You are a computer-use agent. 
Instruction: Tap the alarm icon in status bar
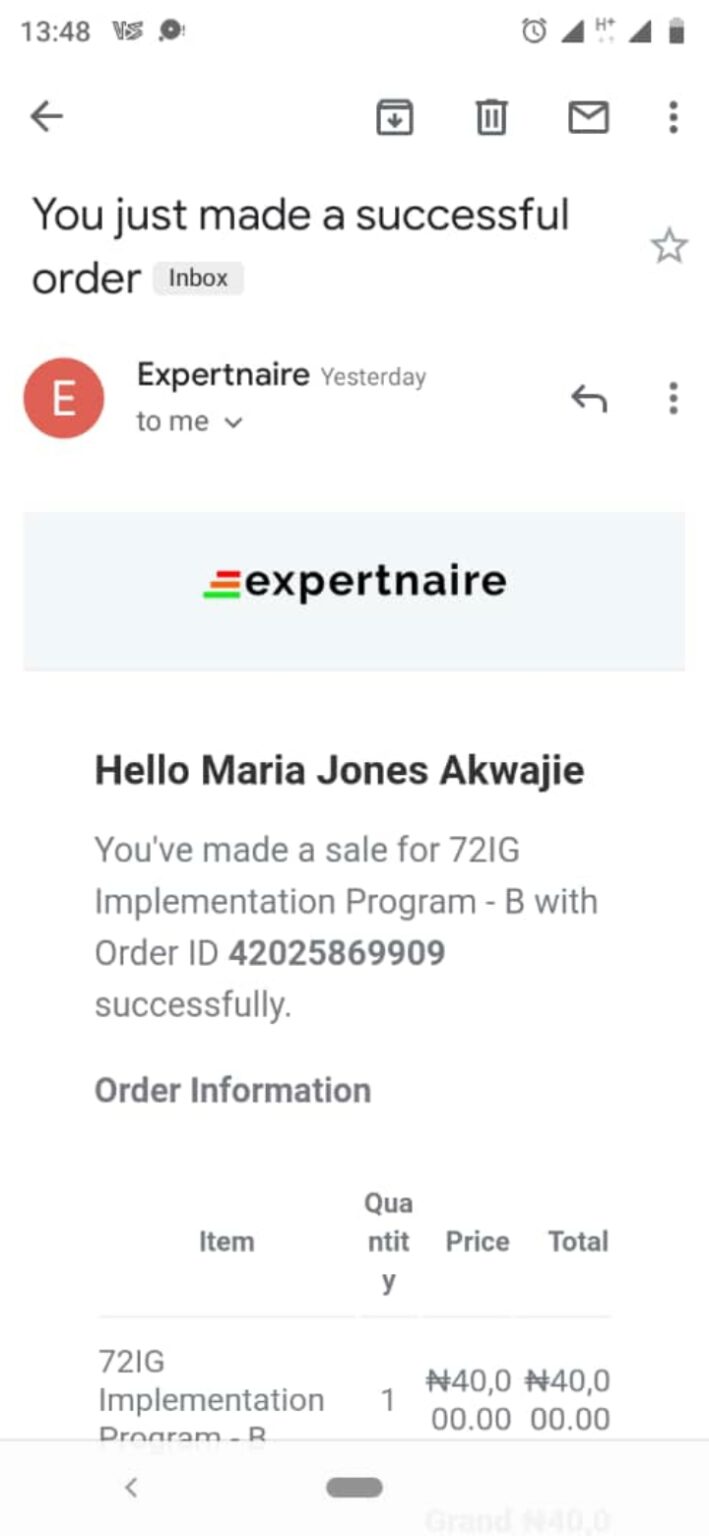(534, 32)
